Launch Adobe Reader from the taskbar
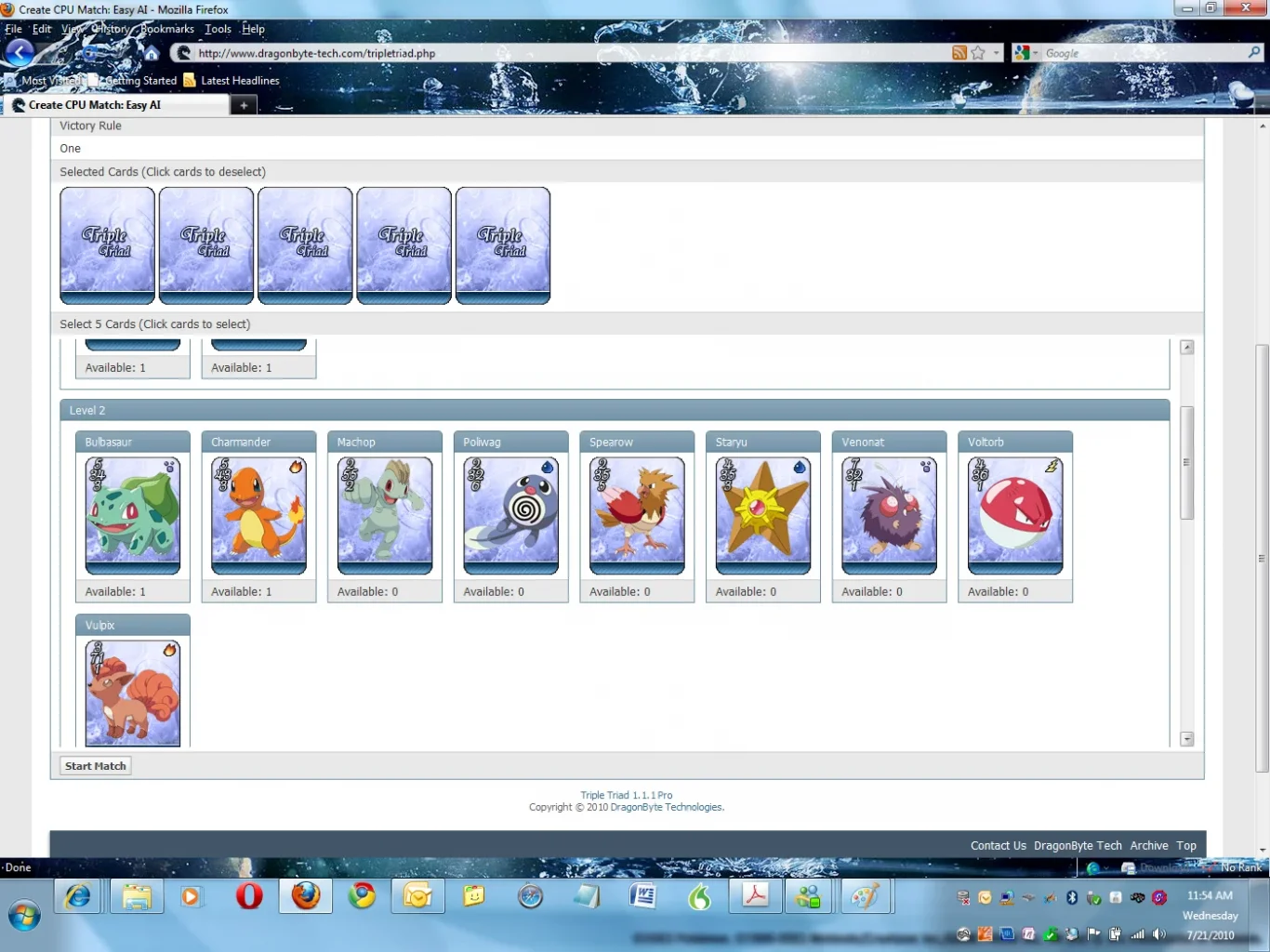Screen dimensions: 1270x952 coord(755,896)
